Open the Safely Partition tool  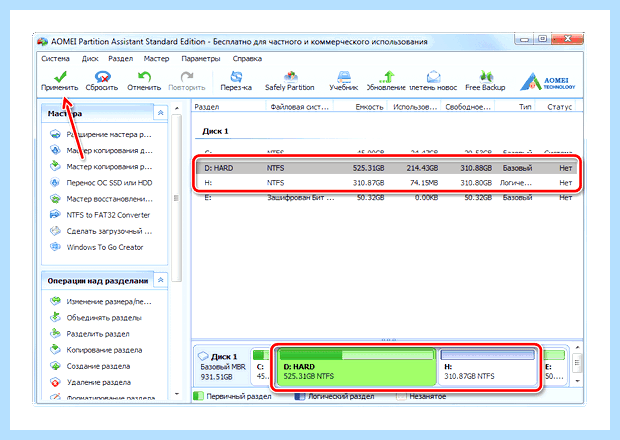(290, 81)
